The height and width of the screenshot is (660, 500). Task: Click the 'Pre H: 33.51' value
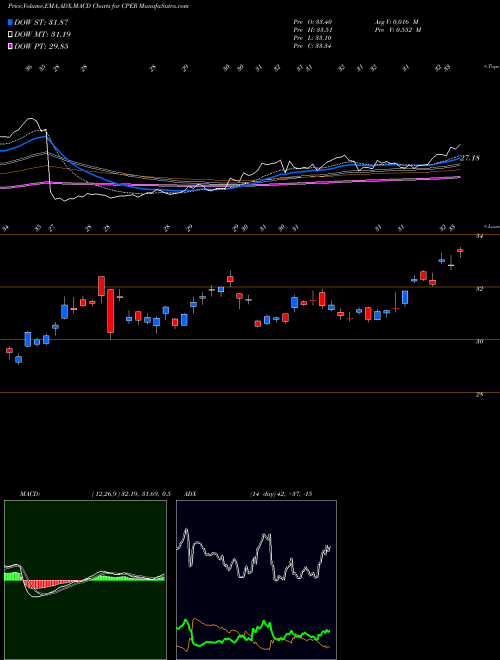[313, 30]
